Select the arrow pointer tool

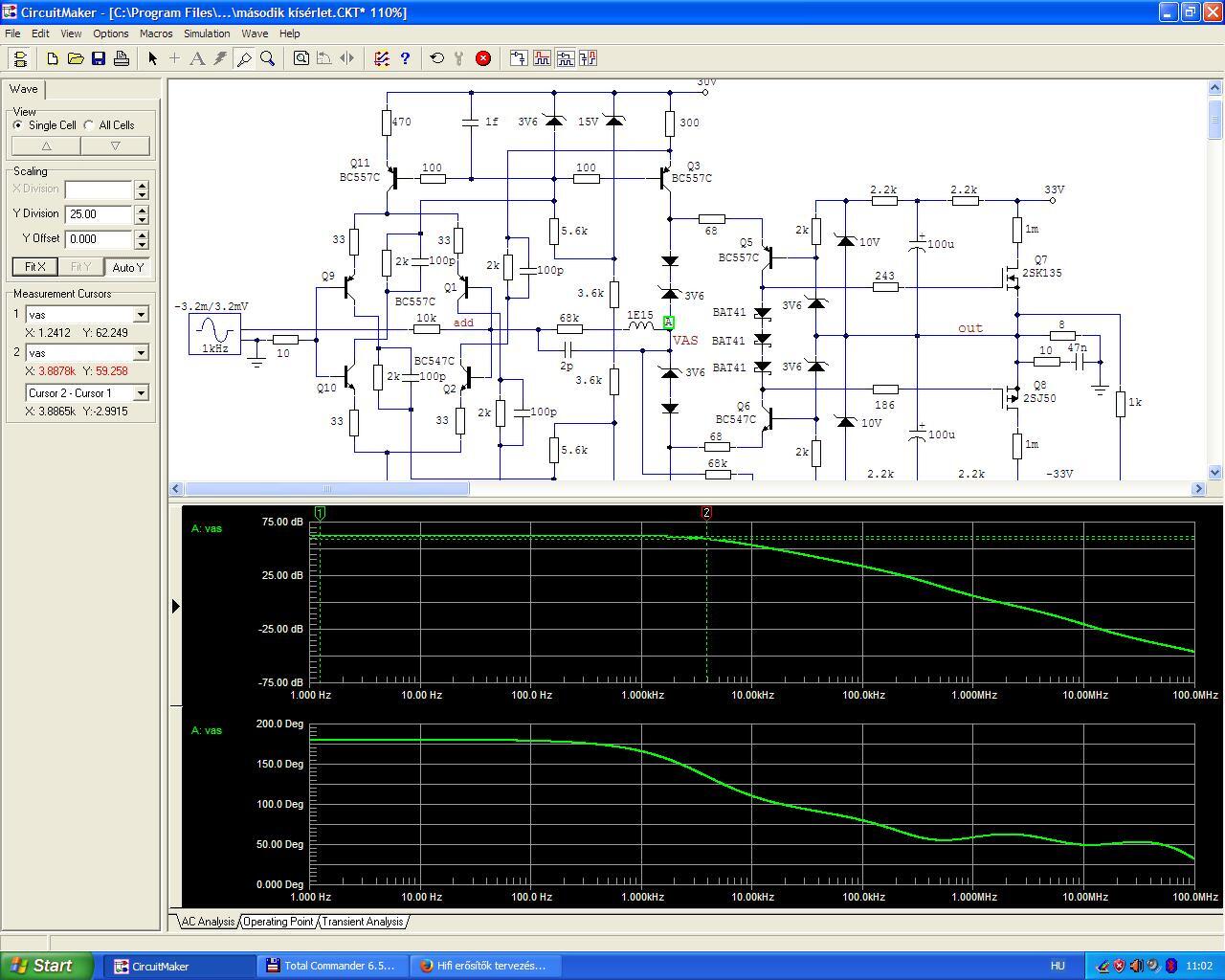pyautogui.click(x=152, y=58)
